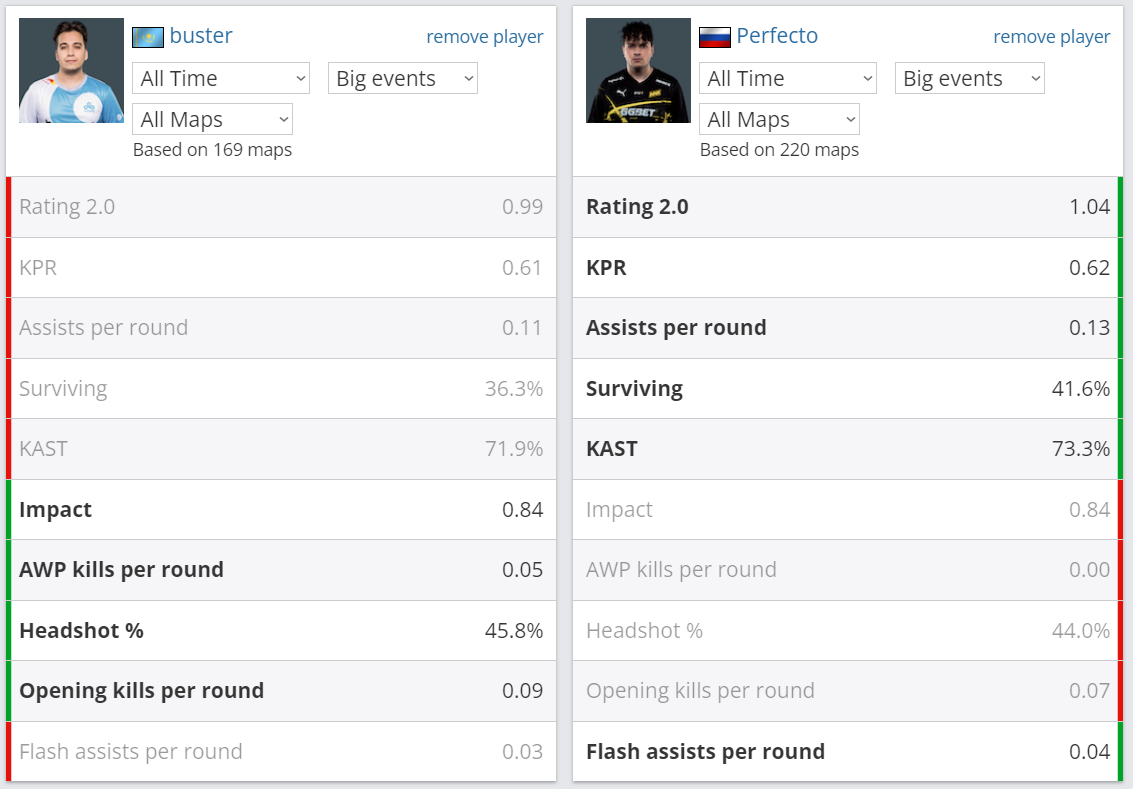
Task: Open buster's player photo
Action: pos(71,70)
